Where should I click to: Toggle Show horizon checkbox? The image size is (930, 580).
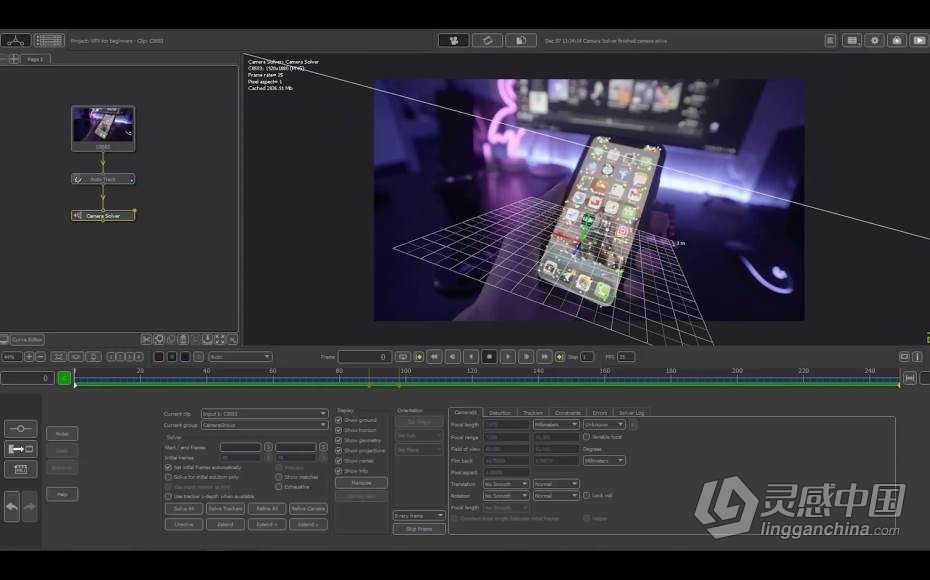[339, 430]
